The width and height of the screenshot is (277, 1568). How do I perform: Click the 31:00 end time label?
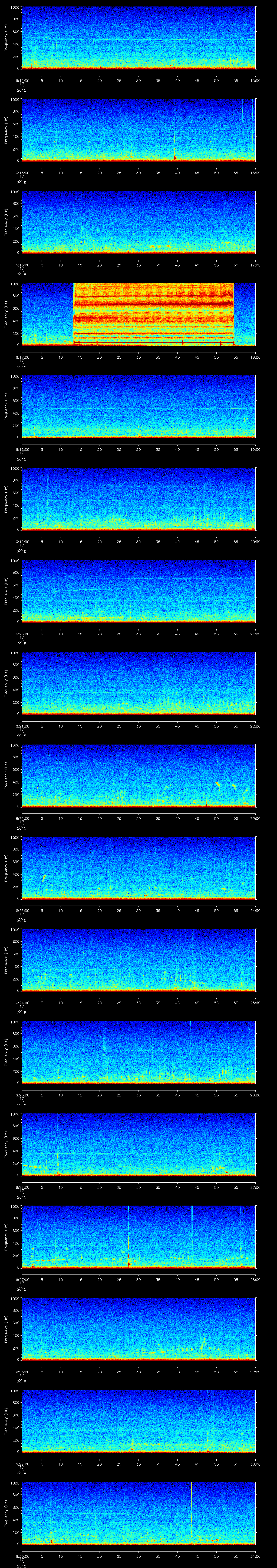point(255,1556)
